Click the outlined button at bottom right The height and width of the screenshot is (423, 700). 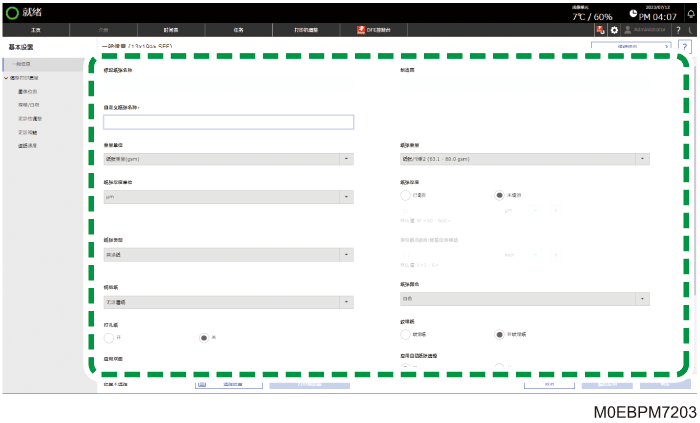tap(549, 384)
